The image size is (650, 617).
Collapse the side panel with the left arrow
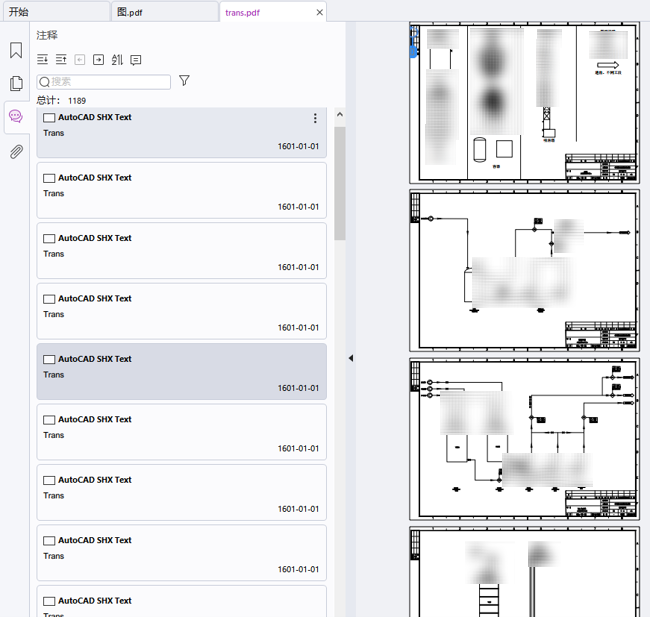tap(351, 358)
